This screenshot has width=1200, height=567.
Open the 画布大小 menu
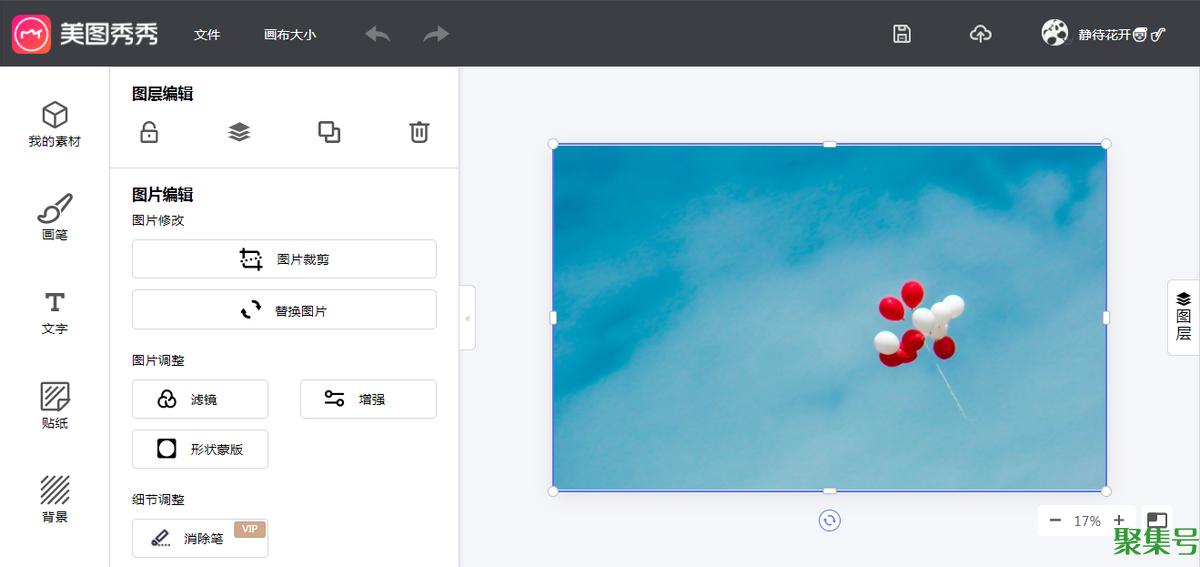pyautogui.click(x=290, y=34)
